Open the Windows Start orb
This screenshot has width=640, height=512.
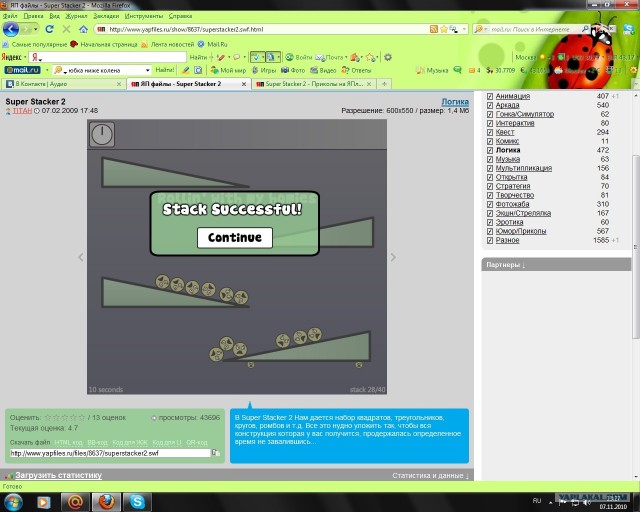point(13,502)
